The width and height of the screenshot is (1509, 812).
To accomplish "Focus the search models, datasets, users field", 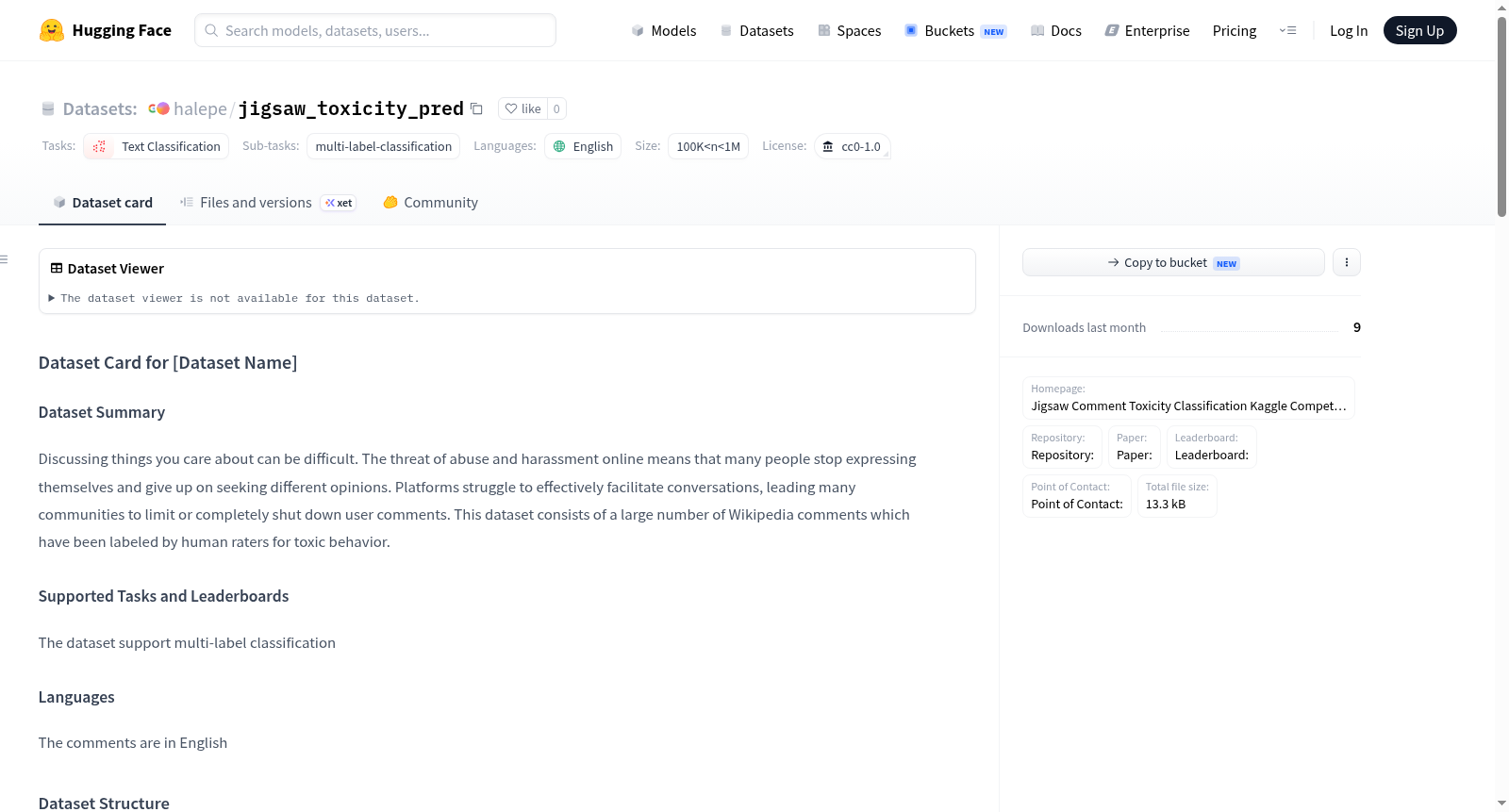I will pos(375,30).
